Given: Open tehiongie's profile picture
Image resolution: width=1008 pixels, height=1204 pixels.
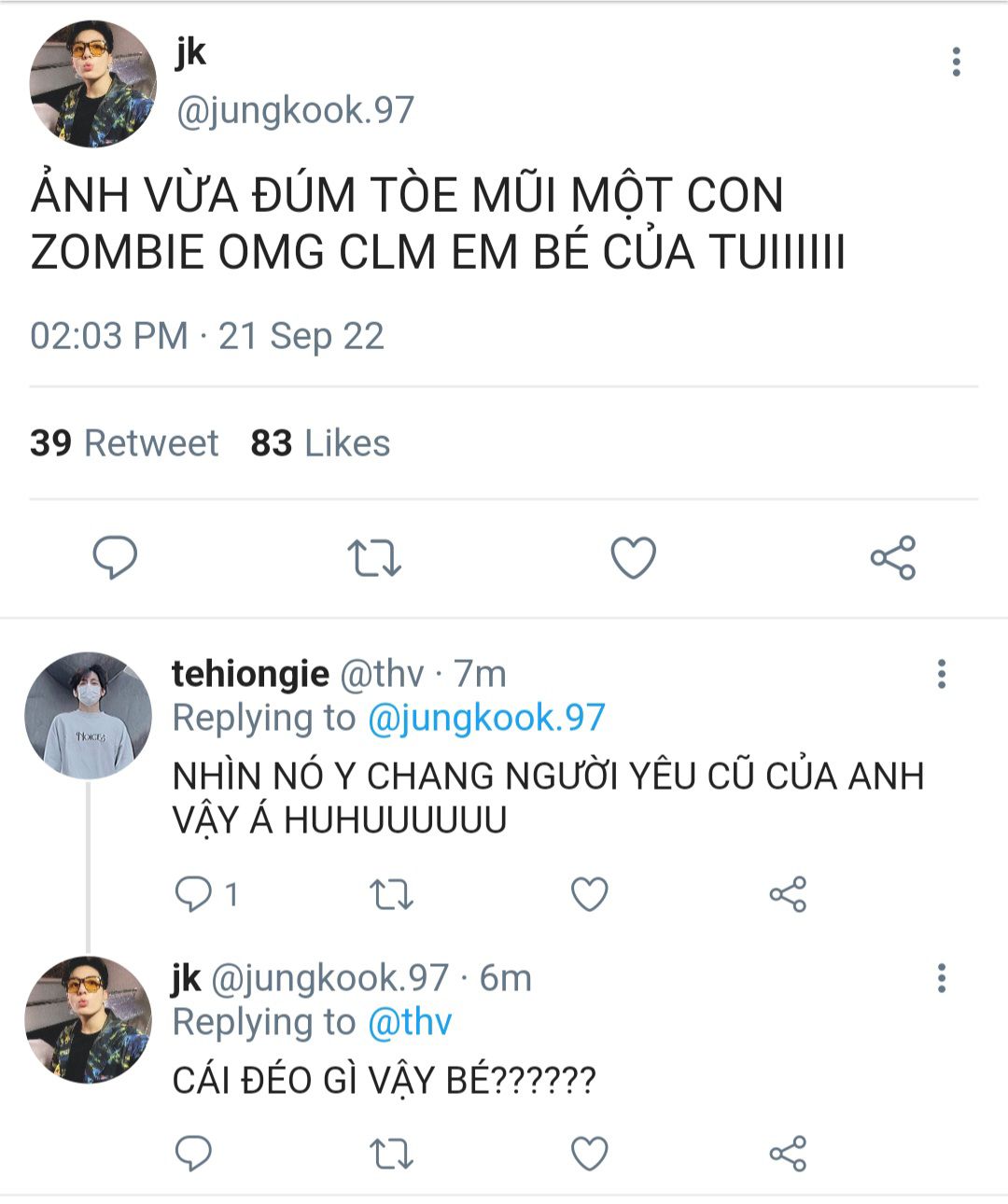Looking at the screenshot, I should [x=88, y=715].
